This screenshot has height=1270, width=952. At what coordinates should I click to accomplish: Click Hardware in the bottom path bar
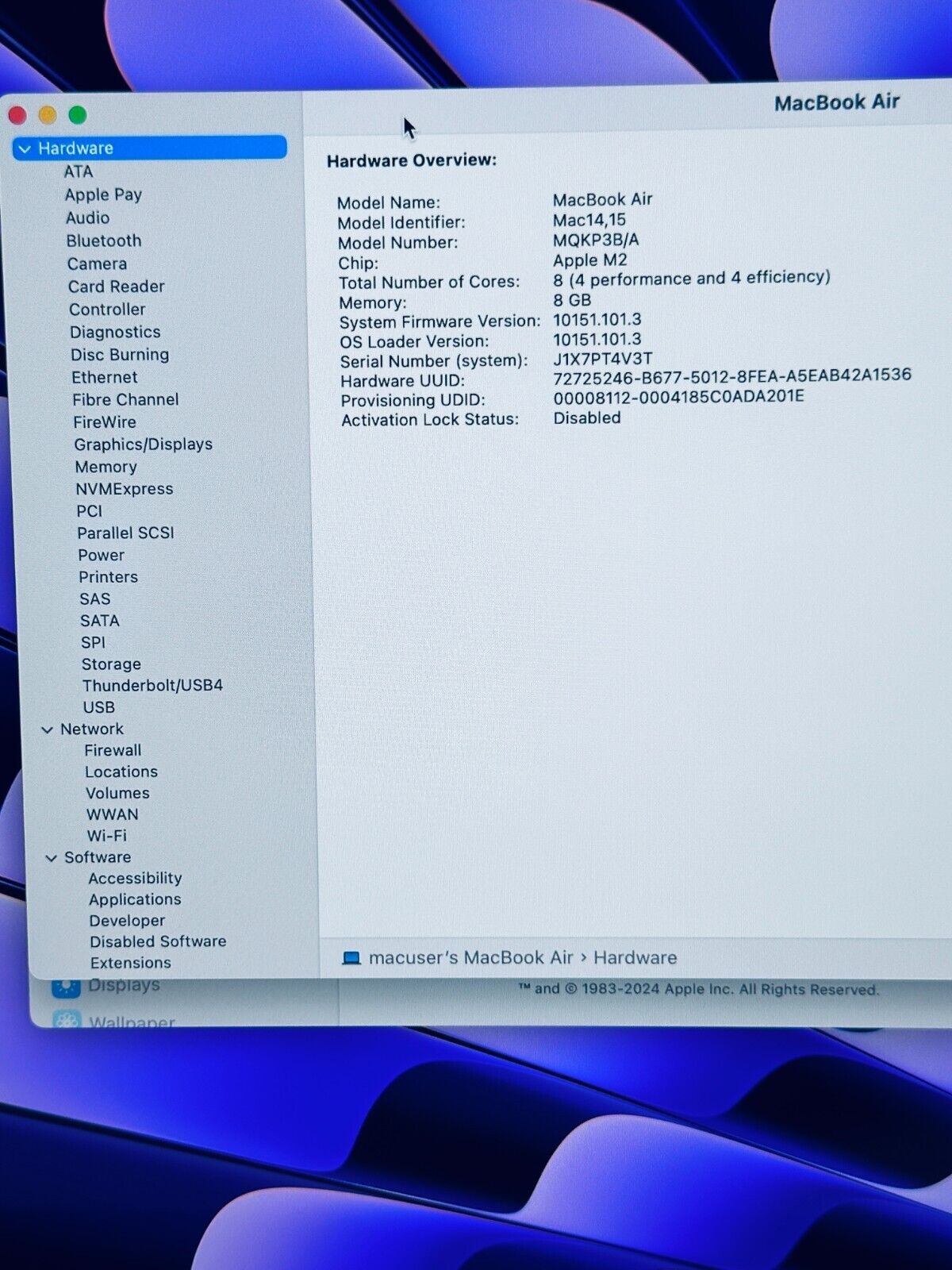tap(635, 958)
